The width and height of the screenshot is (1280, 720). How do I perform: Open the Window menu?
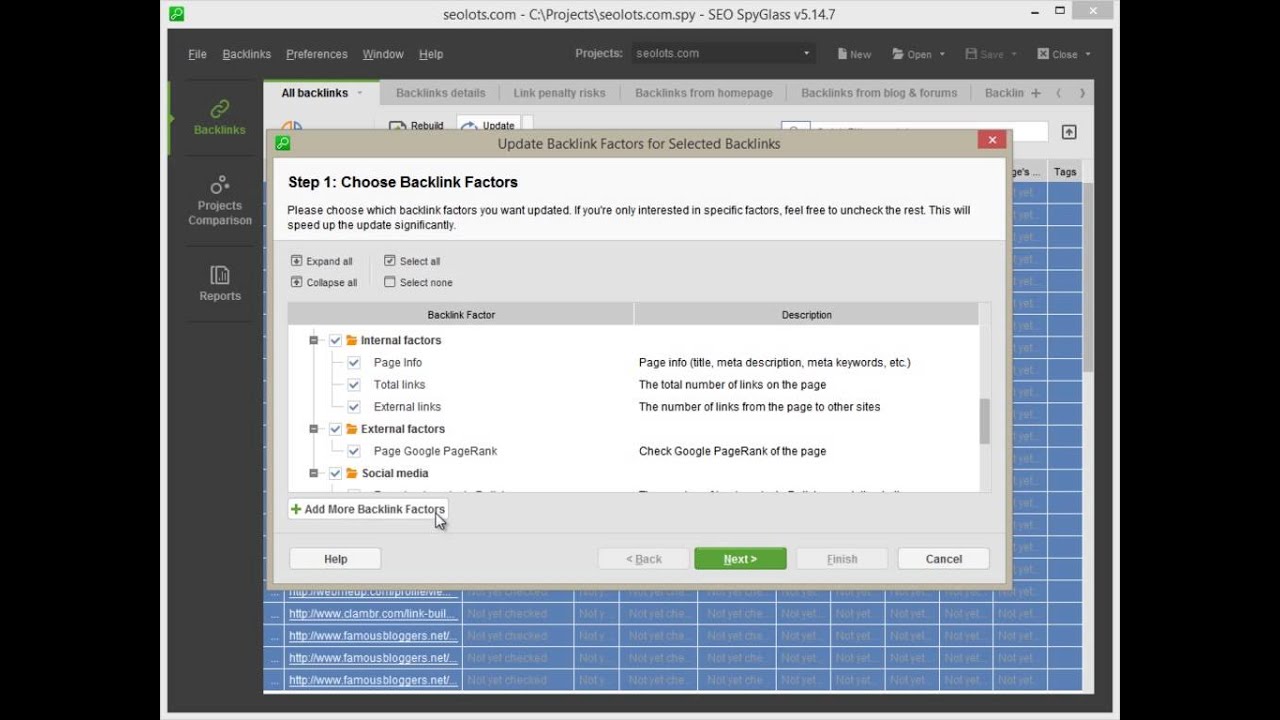point(383,54)
